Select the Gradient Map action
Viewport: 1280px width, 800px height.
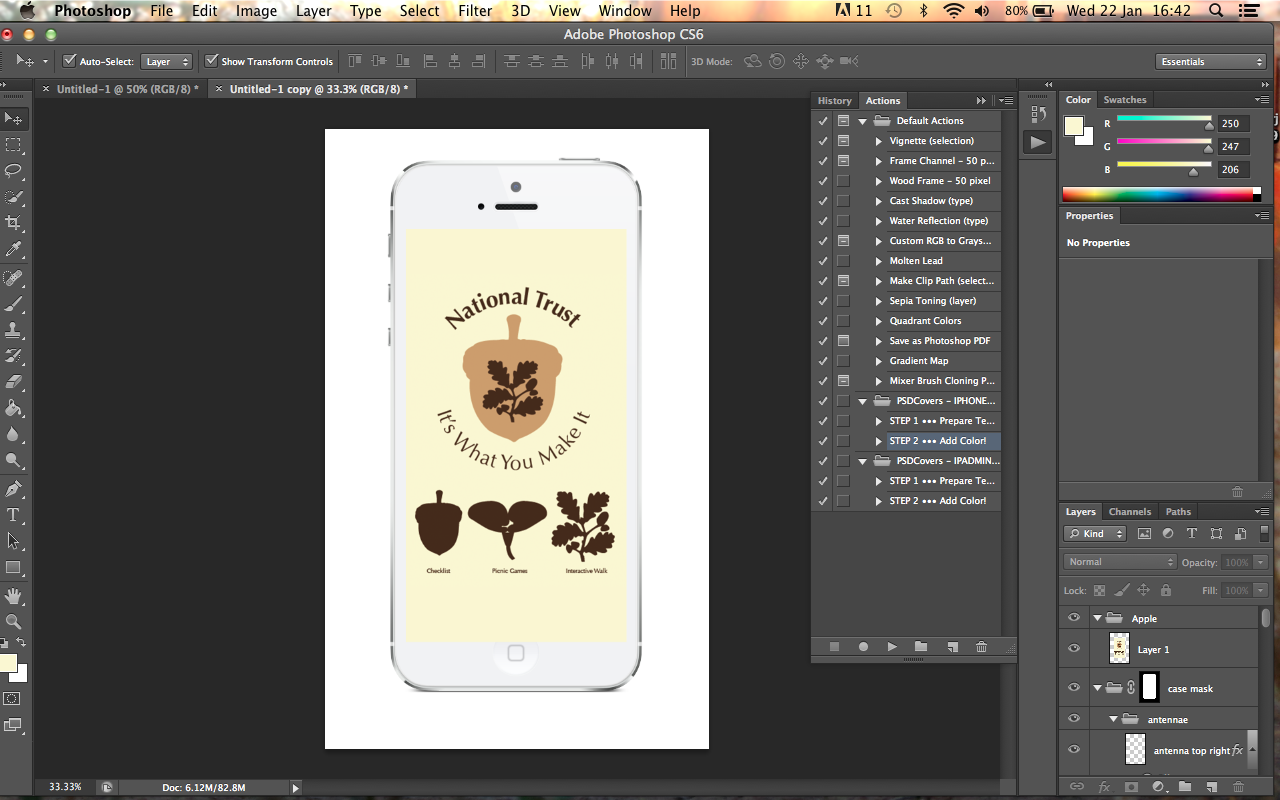click(918, 361)
